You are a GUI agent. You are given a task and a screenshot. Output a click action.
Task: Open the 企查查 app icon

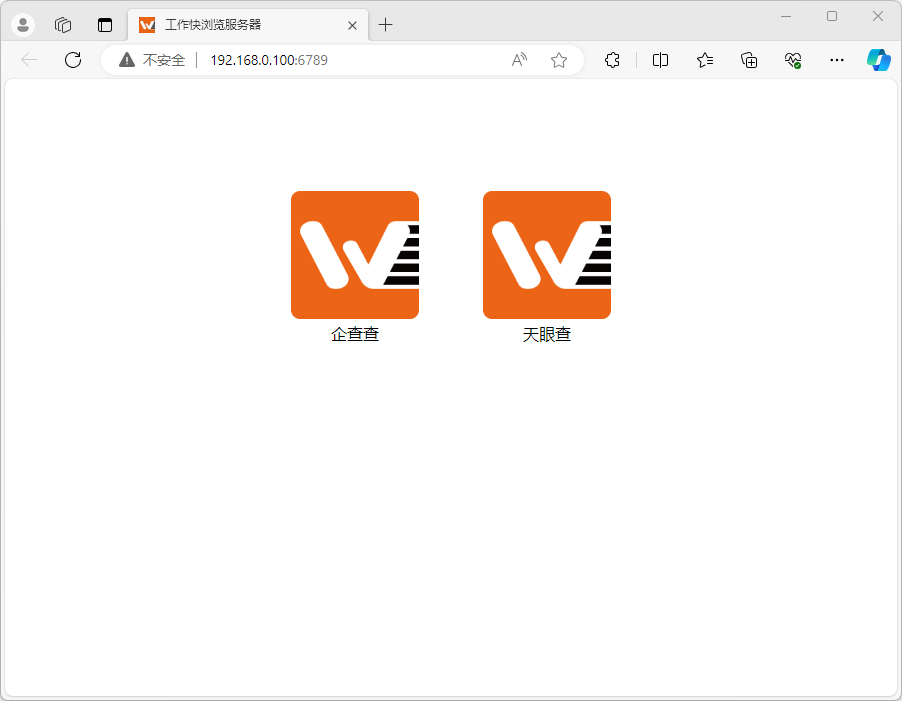pos(355,255)
